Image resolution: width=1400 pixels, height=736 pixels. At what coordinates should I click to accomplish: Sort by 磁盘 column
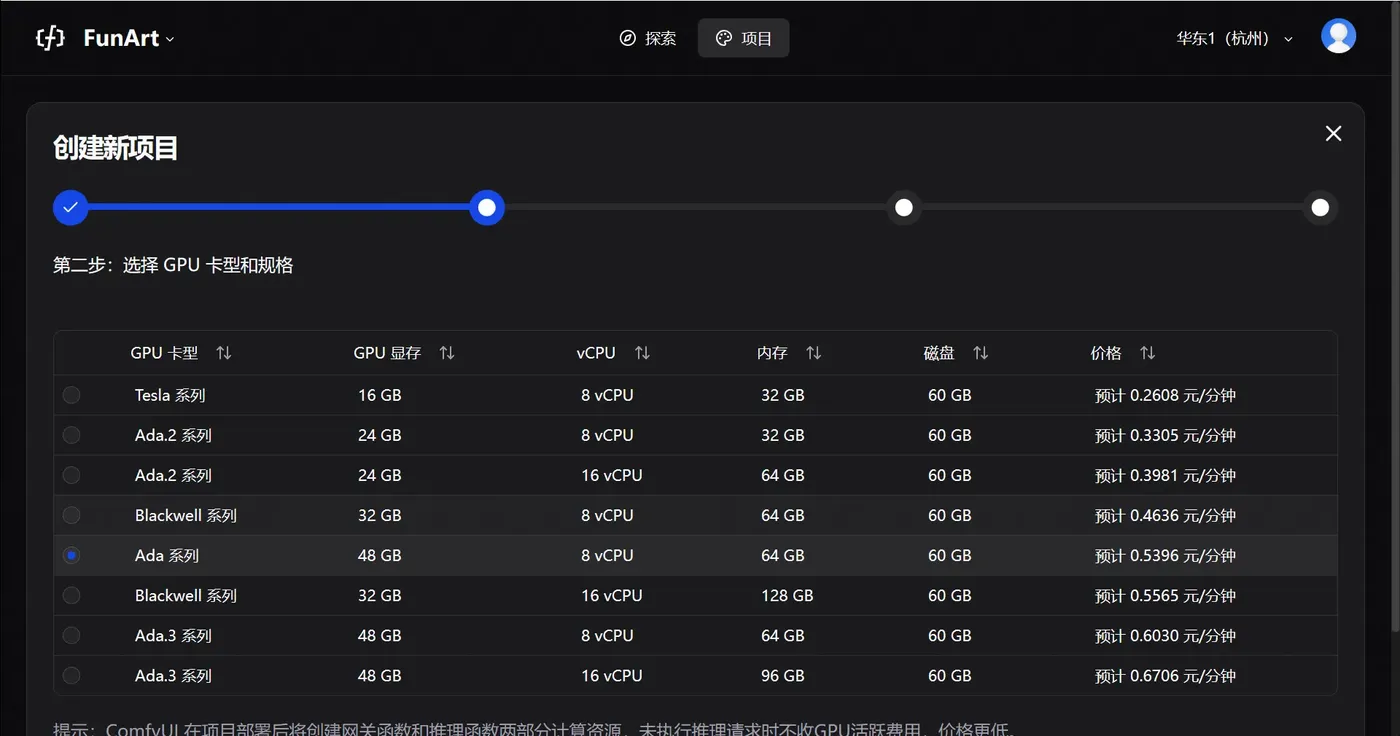981,353
